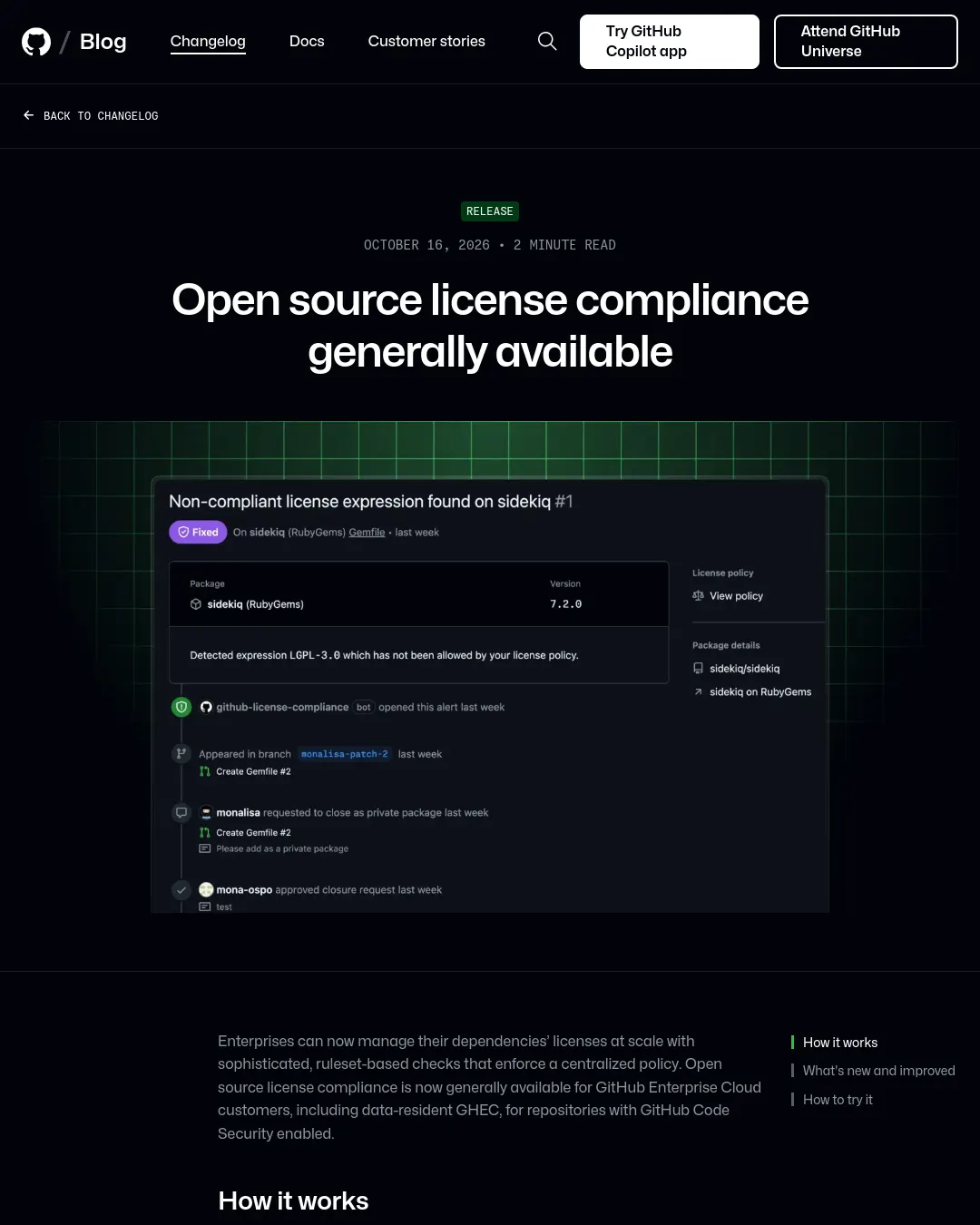Click the monalisa avatar
Viewport: 980px width, 1225px height.
(206, 813)
